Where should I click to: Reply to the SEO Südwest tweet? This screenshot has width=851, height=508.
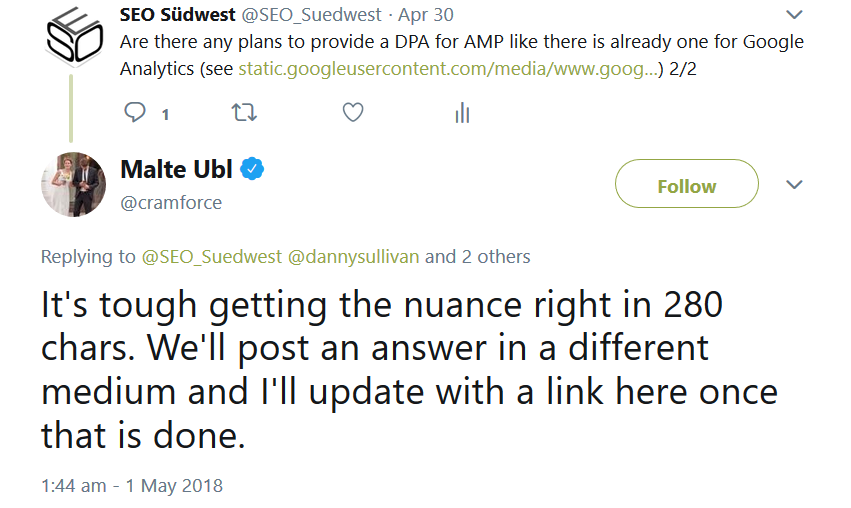pos(135,113)
